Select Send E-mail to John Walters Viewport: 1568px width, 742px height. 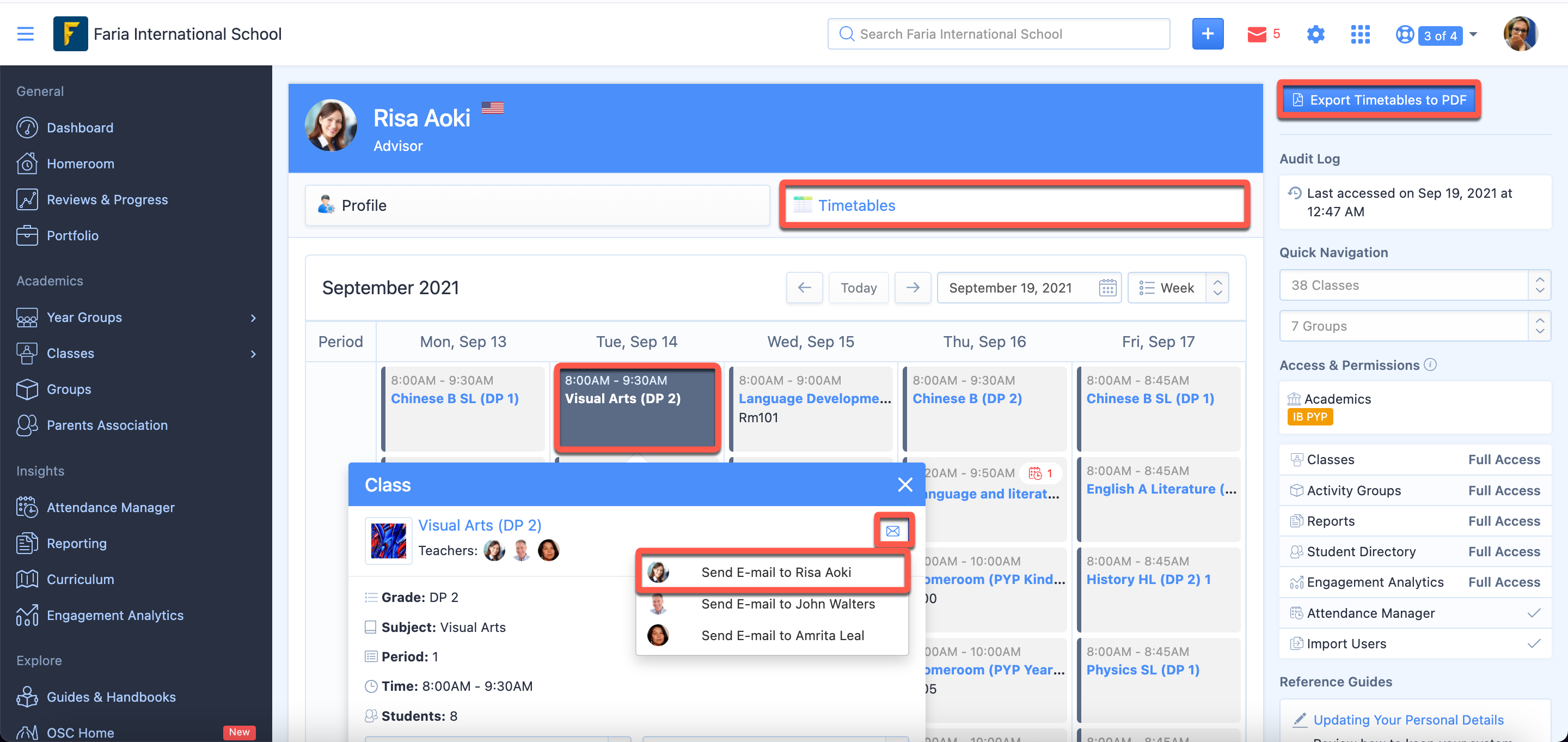click(787, 604)
